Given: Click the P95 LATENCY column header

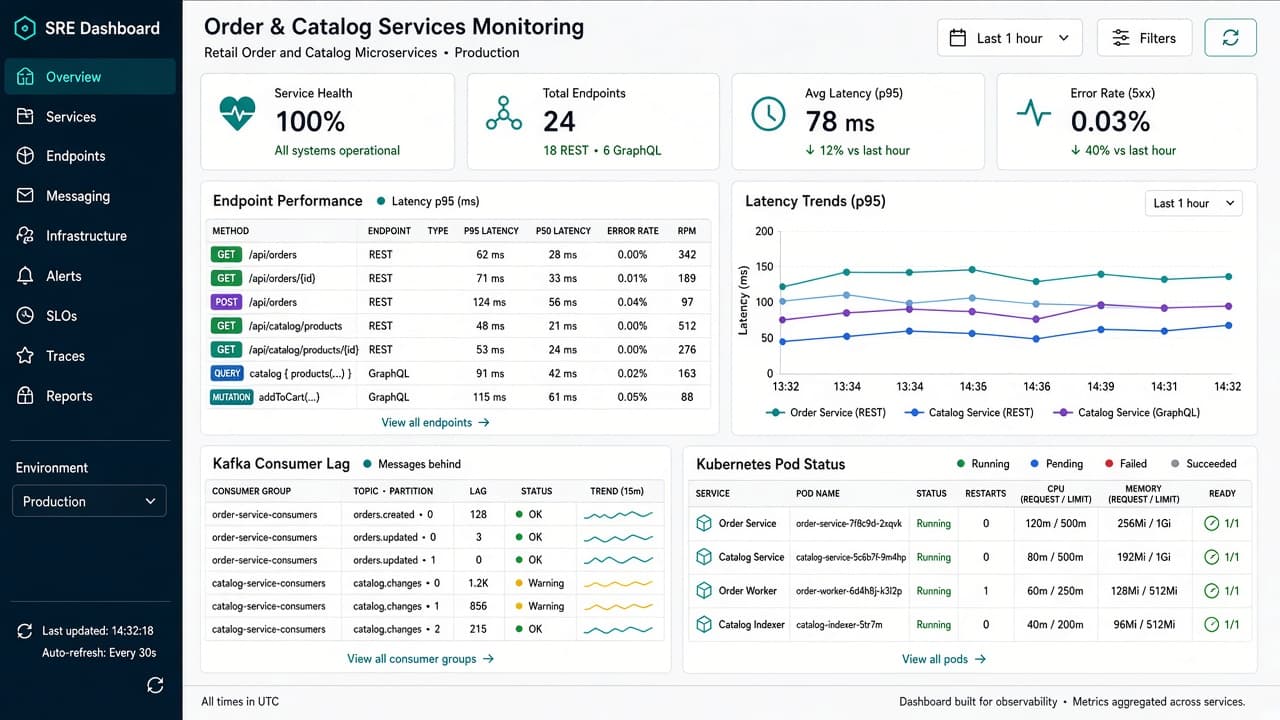Looking at the screenshot, I should click(x=491, y=231).
